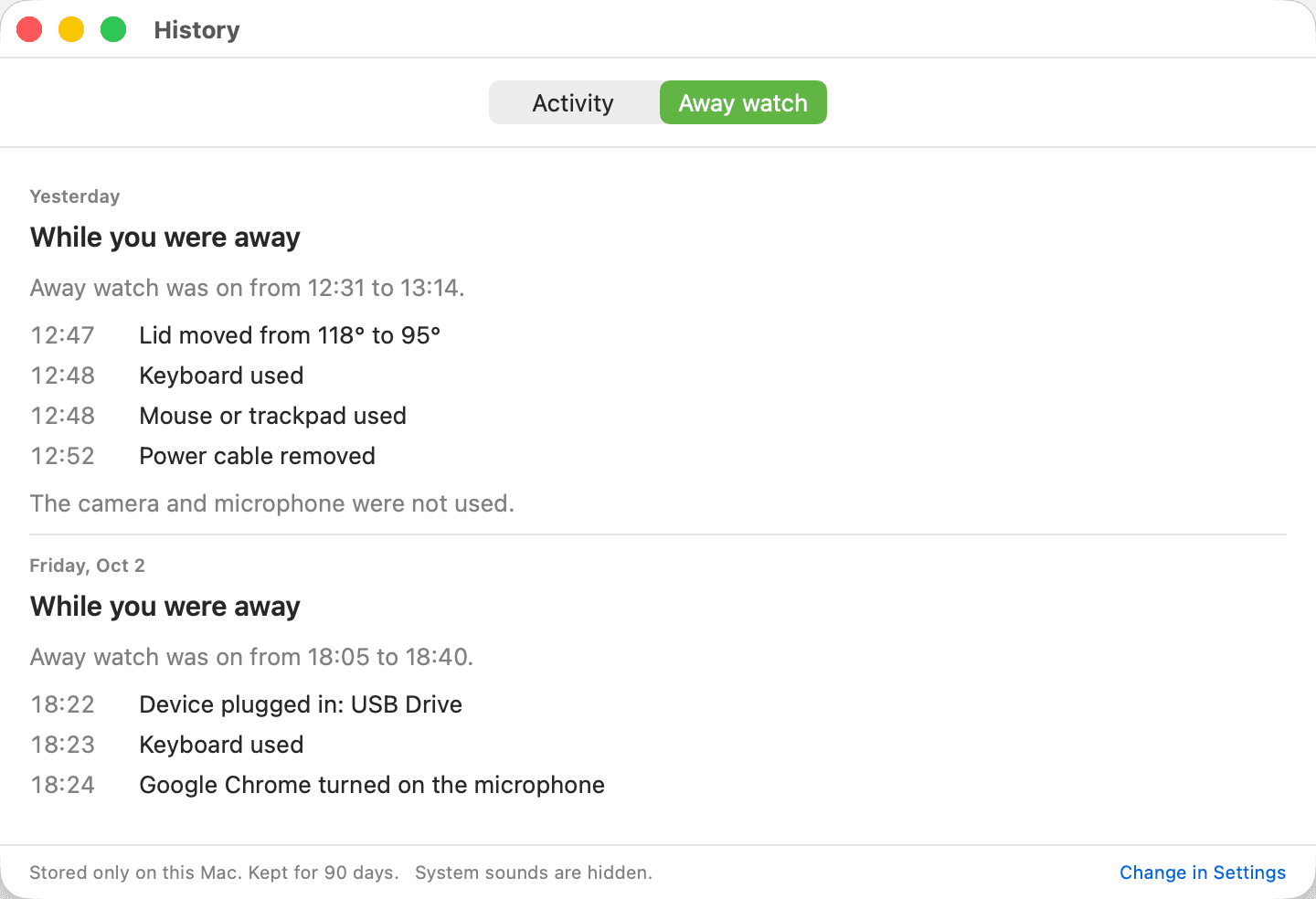The height and width of the screenshot is (899, 1316).
Task: Close the History window with the red button
Action: tap(29, 29)
